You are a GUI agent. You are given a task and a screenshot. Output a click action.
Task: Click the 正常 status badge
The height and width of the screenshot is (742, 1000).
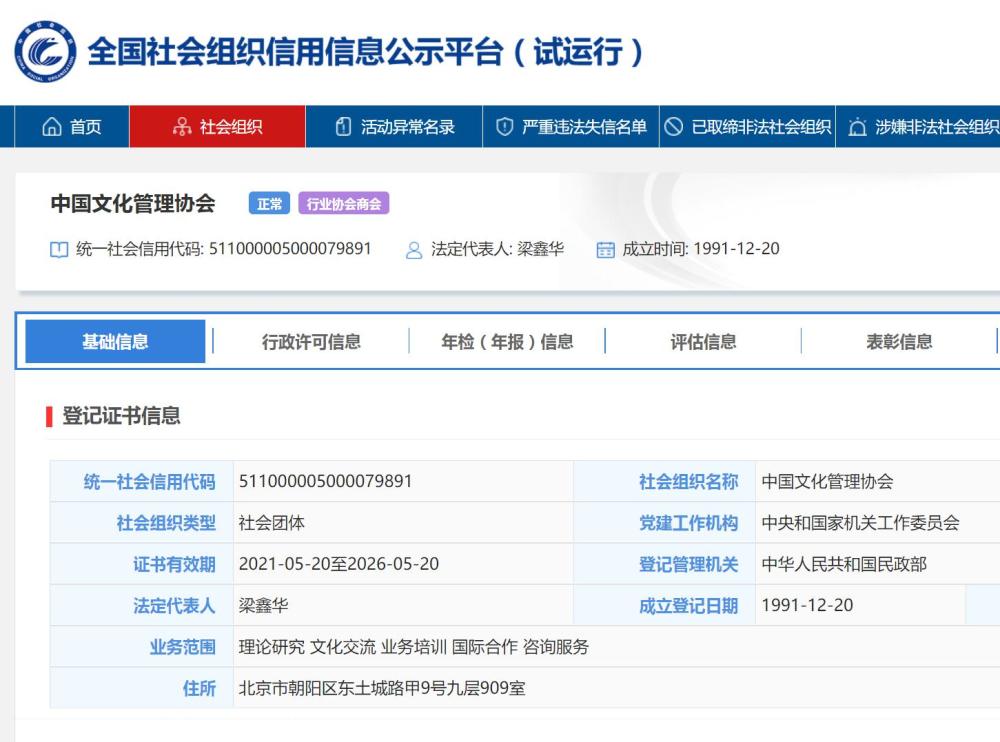tap(269, 204)
